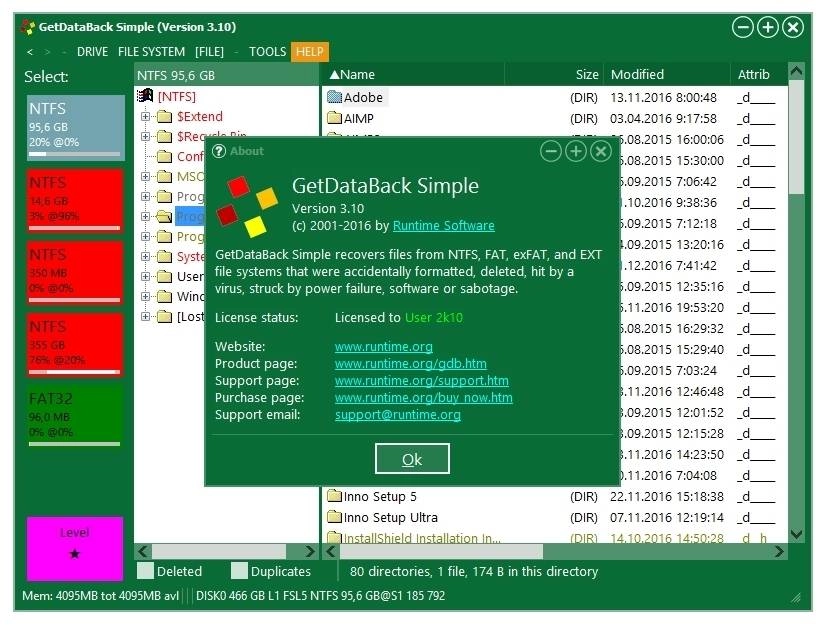Click the Ok button in About dialog
Image resolution: width=830 pixels, height=631 pixels.
[412, 459]
